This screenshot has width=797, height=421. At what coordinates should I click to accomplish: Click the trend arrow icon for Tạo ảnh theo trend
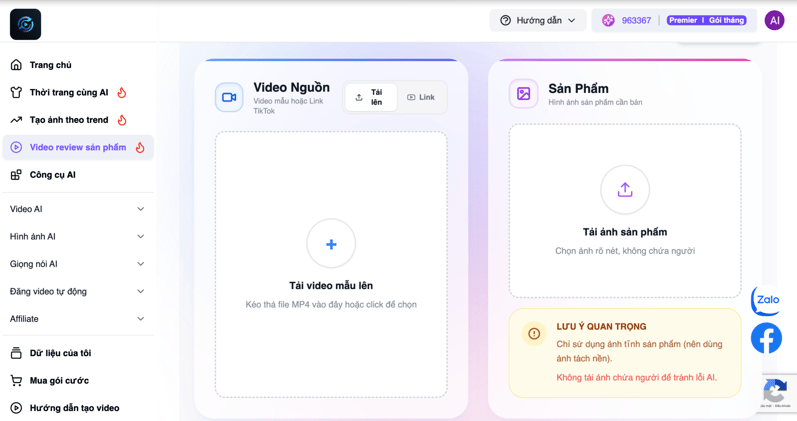click(16, 119)
